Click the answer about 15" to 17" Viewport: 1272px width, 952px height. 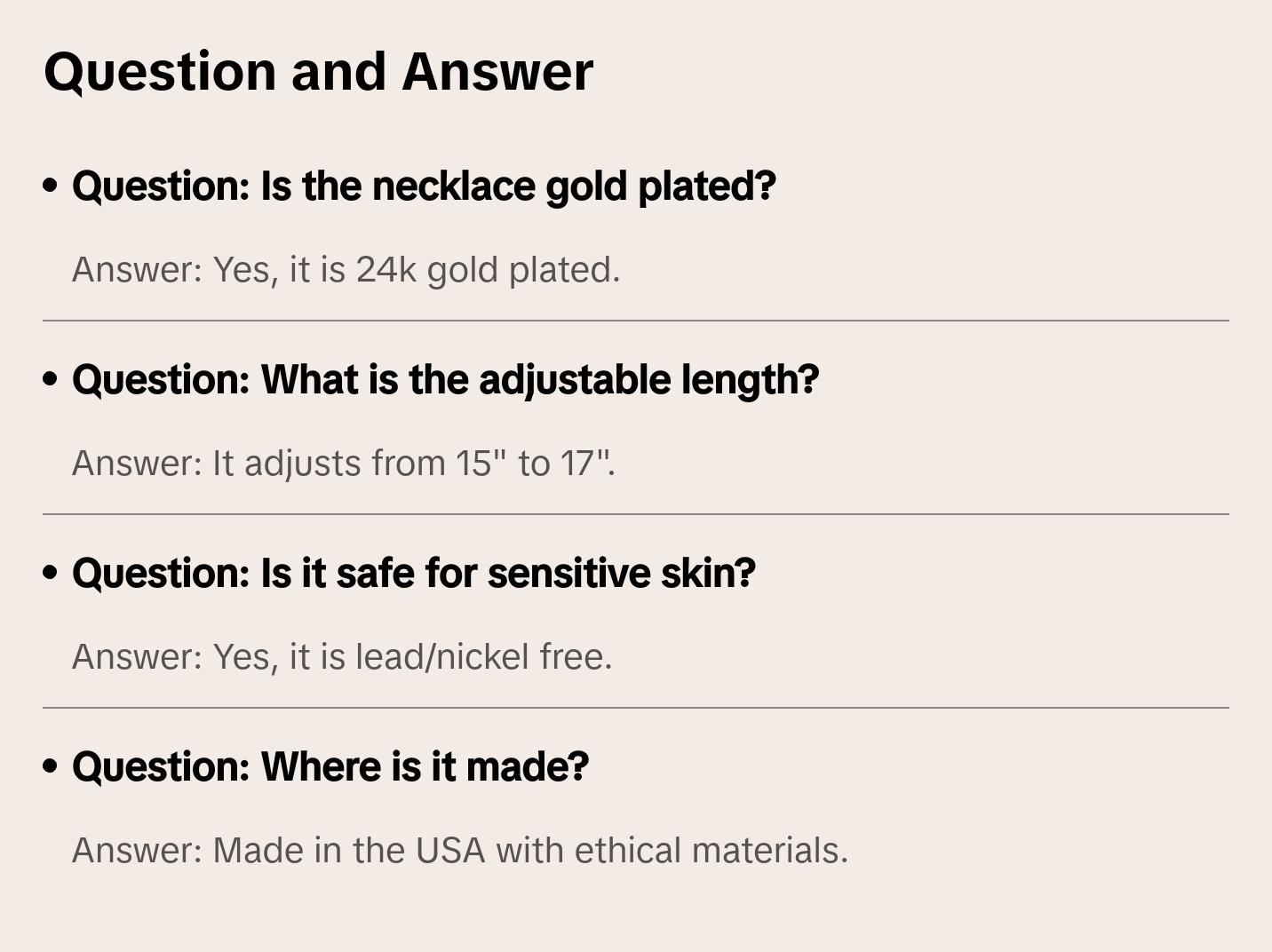343,464
